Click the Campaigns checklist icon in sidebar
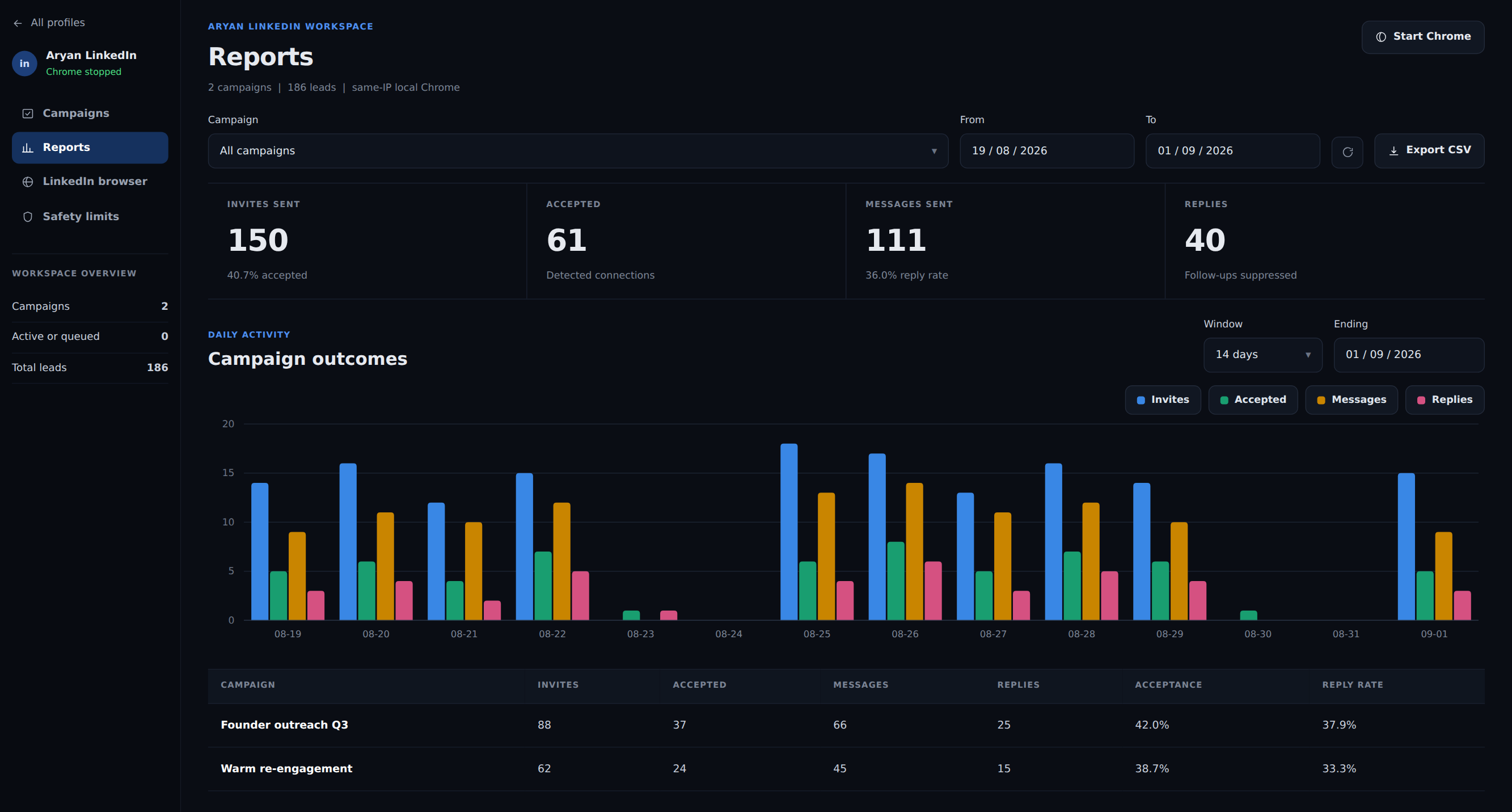This screenshot has width=1512, height=812. pos(28,113)
